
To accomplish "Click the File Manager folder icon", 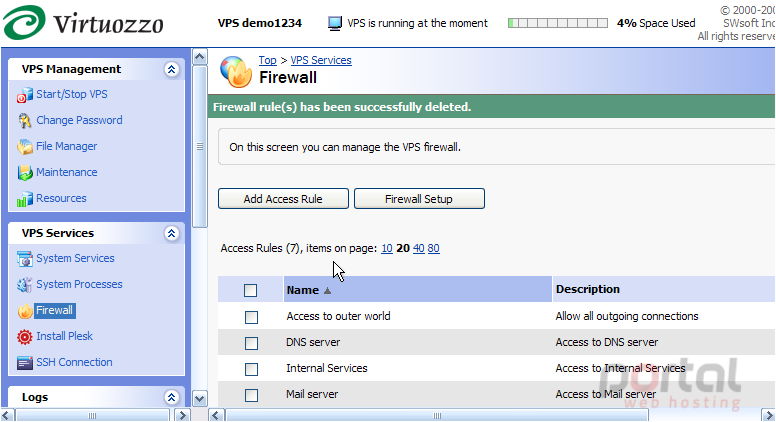I will [x=25, y=147].
